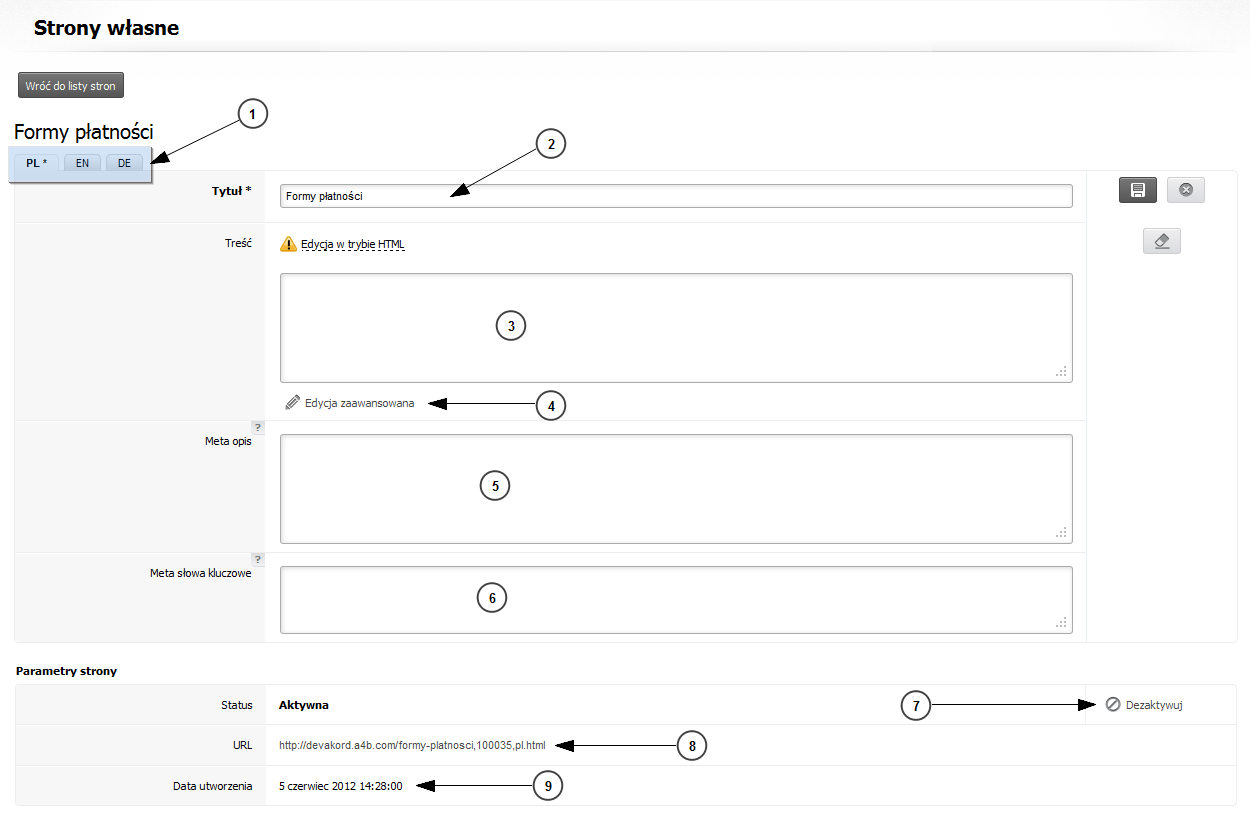
Task: Click the Edycja w trybie HTML link
Action: [352, 244]
